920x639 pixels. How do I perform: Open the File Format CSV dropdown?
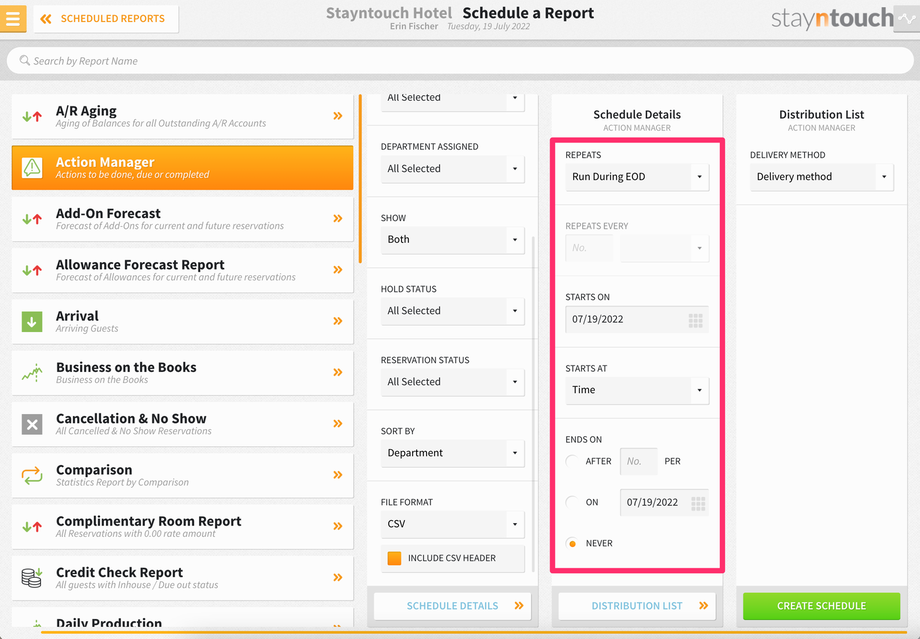point(452,524)
